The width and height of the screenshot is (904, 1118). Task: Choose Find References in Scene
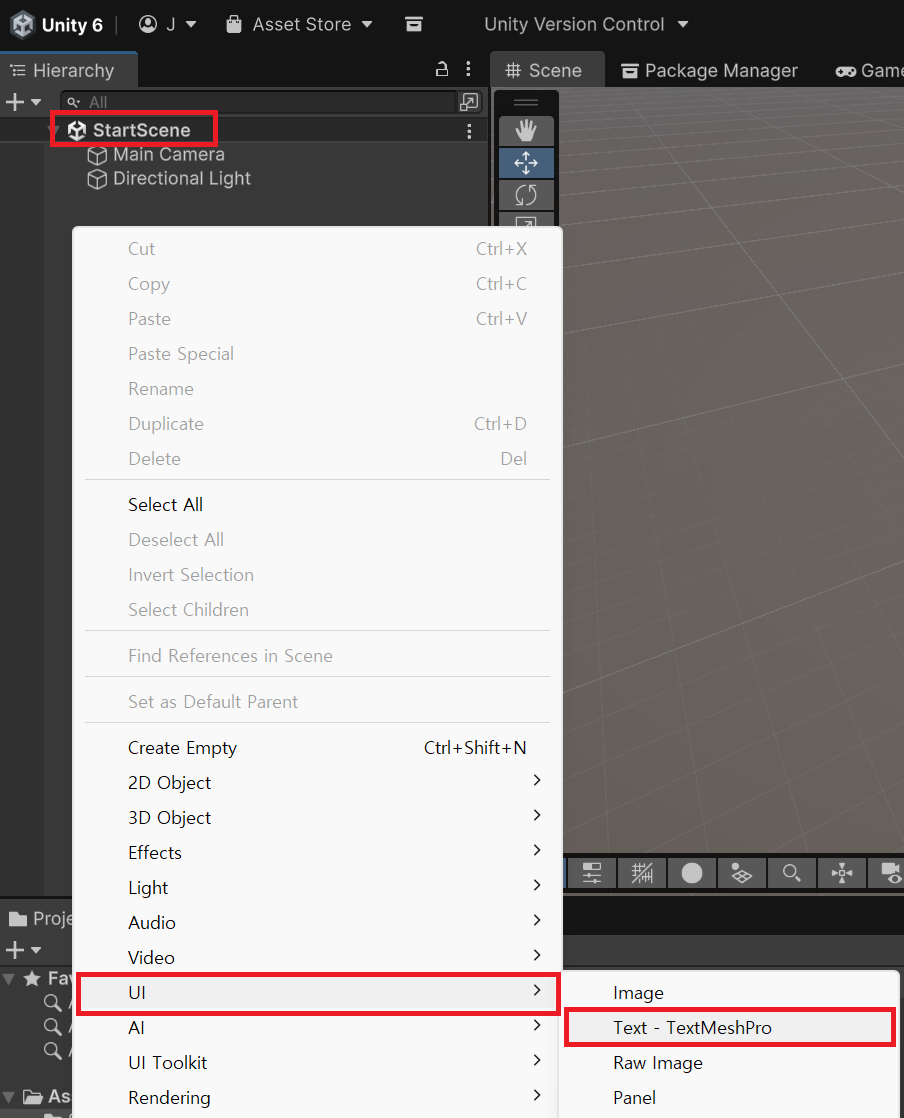click(317, 656)
